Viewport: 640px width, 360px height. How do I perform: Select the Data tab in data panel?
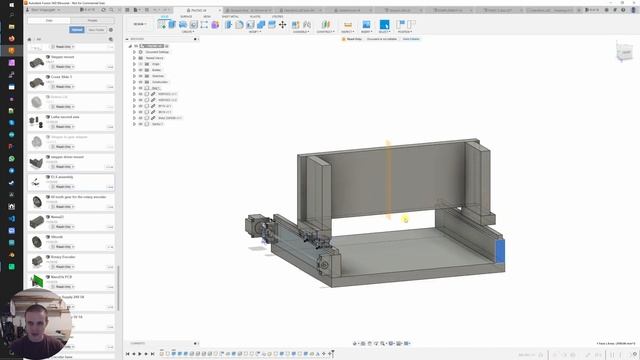coord(49,20)
